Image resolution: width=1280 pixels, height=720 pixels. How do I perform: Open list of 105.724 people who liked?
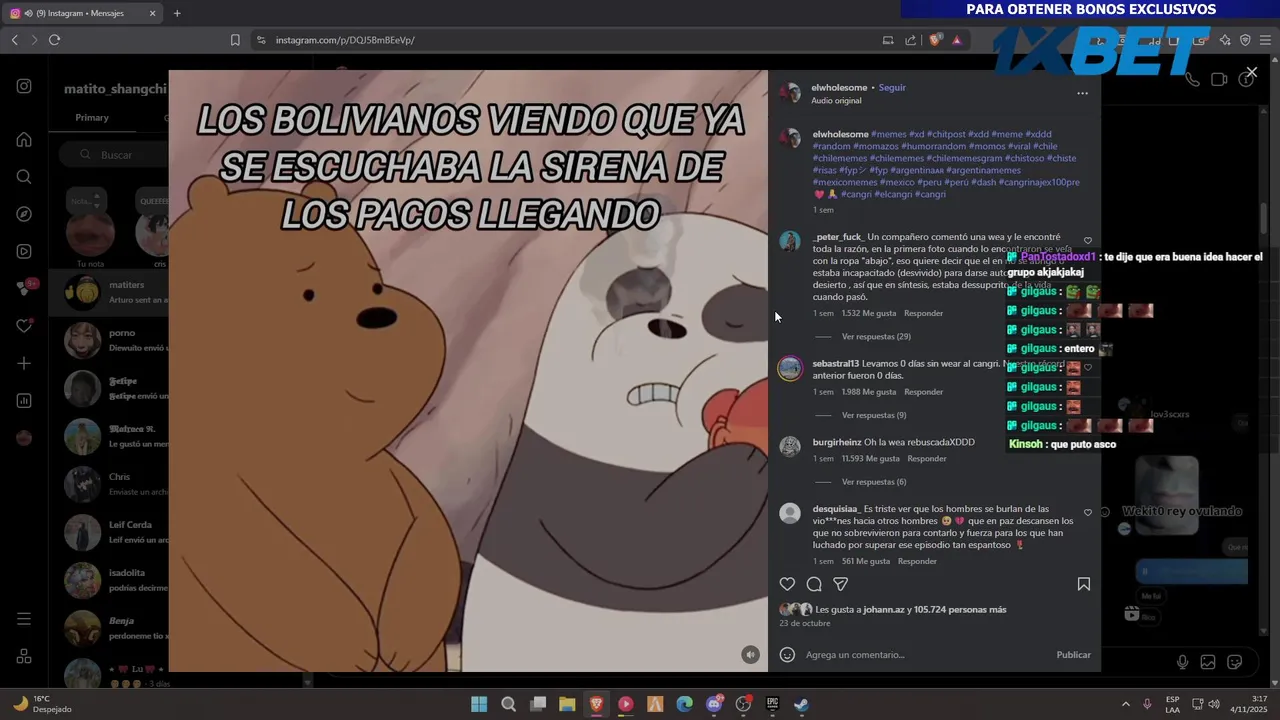click(x=960, y=610)
